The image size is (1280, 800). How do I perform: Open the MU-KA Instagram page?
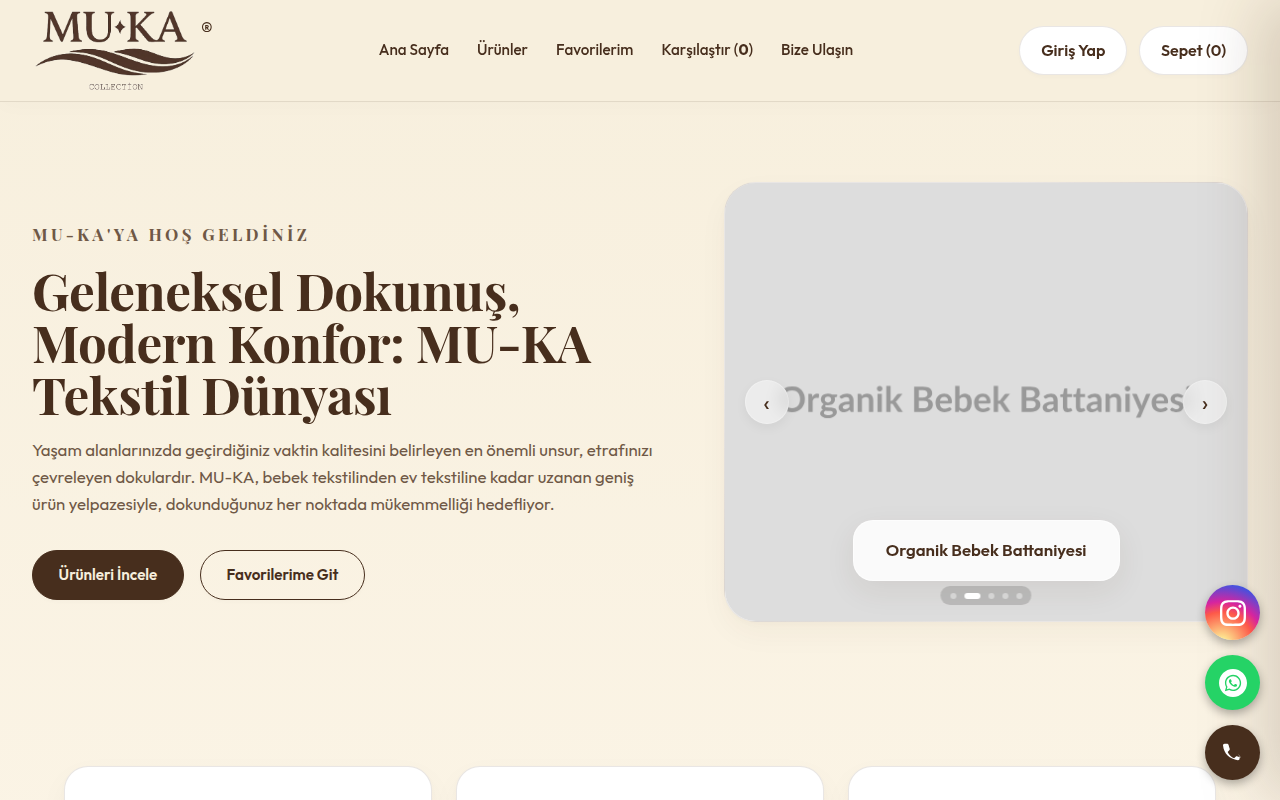click(x=1232, y=613)
